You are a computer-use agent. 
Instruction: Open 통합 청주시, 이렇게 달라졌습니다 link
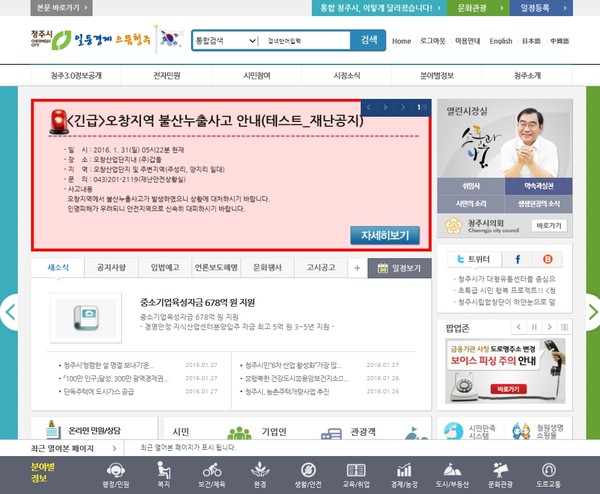pyautogui.click(x=380, y=8)
